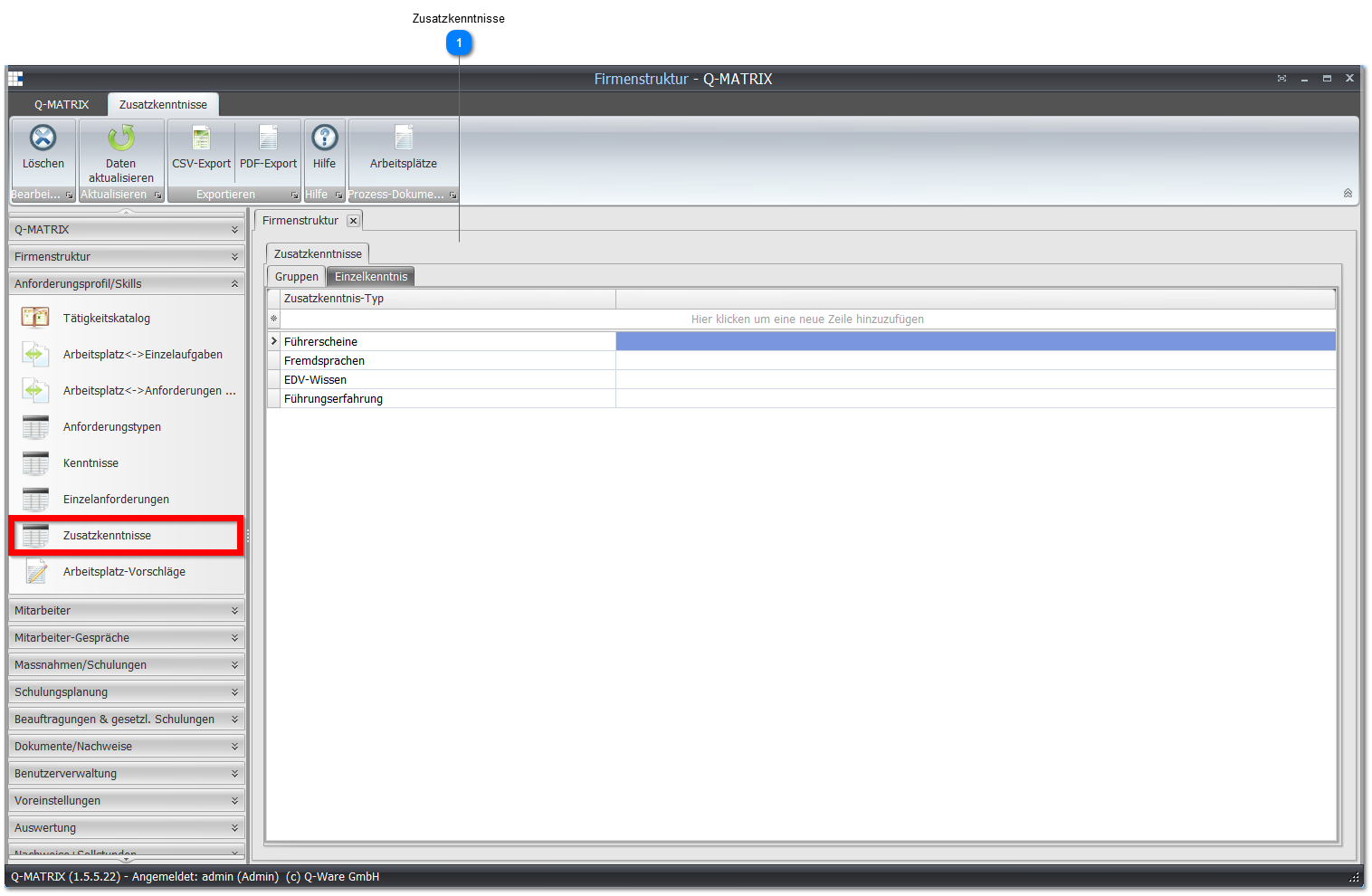1372x896 pixels.
Task: Click the PDF-Export icon
Action: [268, 138]
